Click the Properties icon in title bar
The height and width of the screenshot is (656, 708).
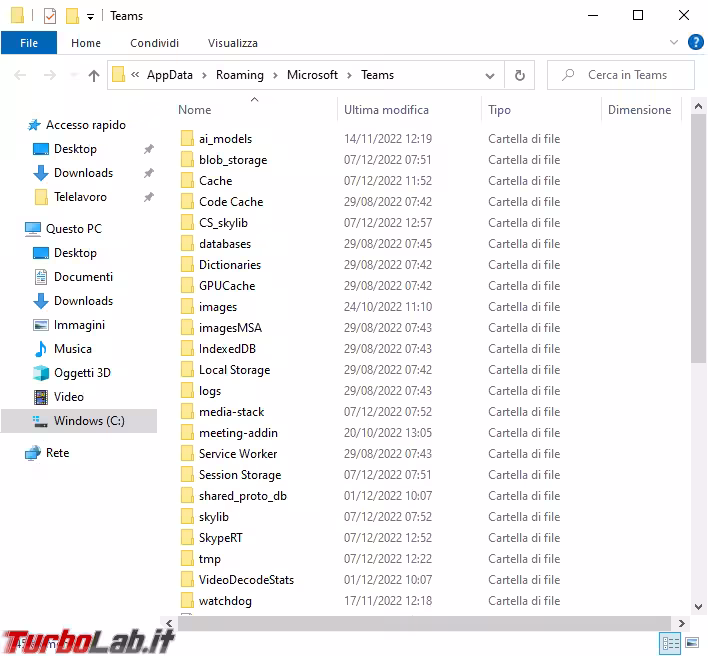pos(50,16)
